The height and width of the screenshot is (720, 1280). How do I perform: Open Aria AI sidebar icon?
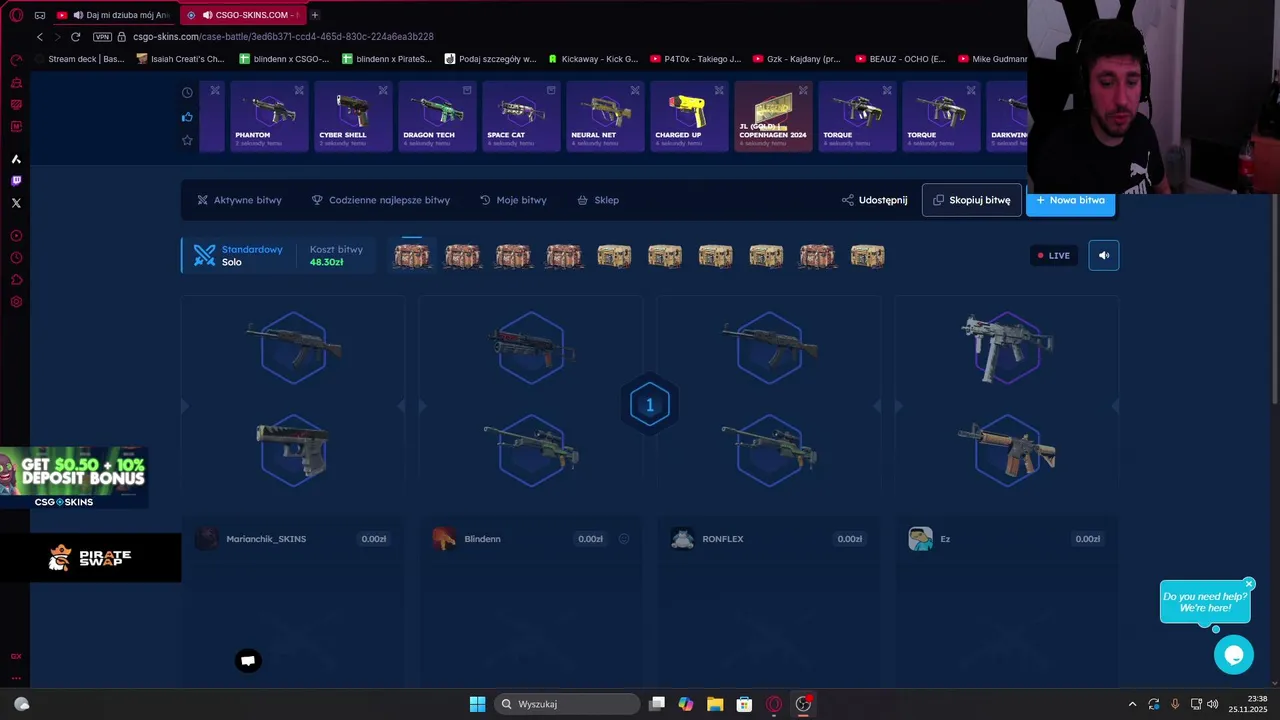16,159
